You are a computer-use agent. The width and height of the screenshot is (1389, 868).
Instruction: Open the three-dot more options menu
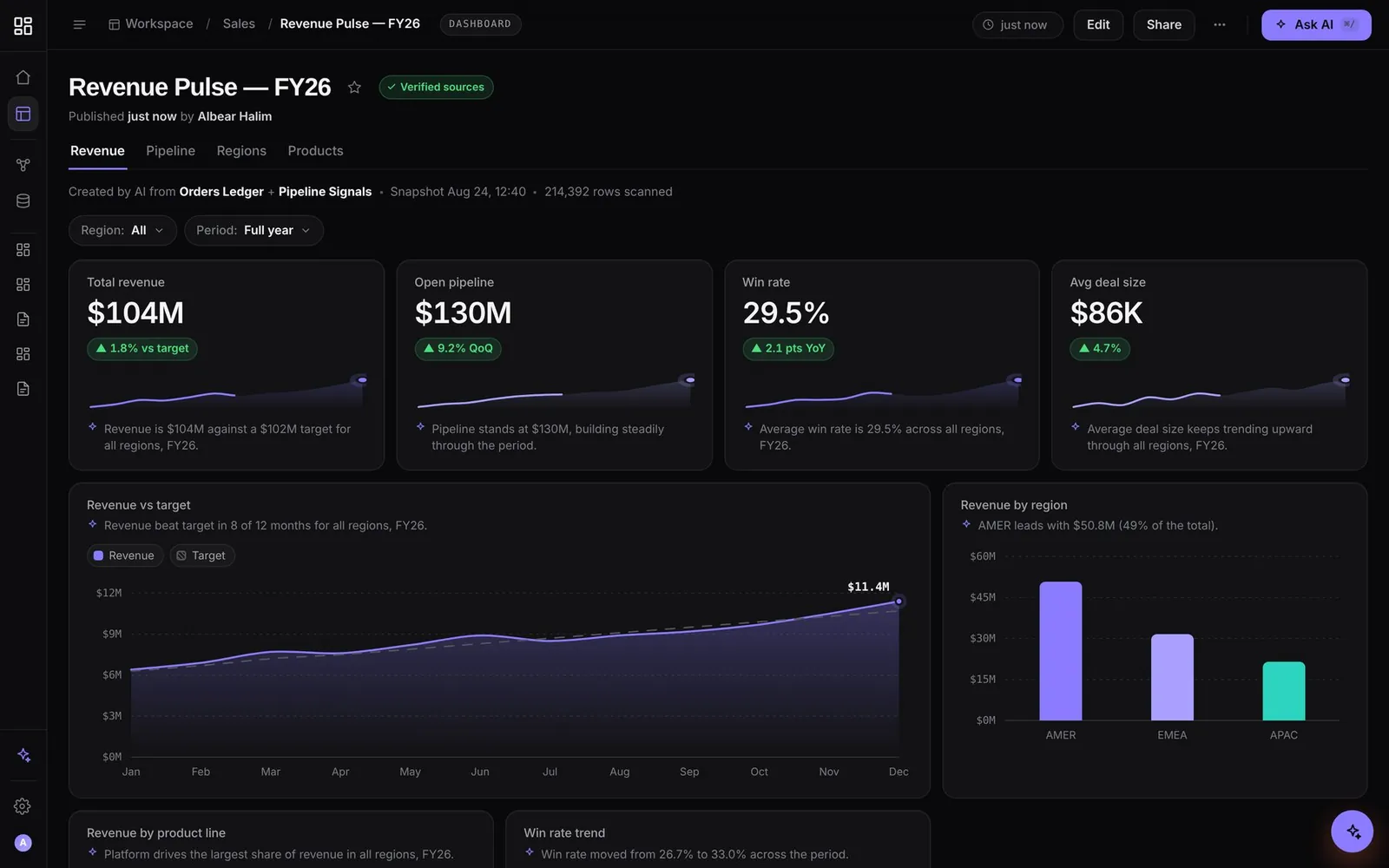click(x=1220, y=24)
